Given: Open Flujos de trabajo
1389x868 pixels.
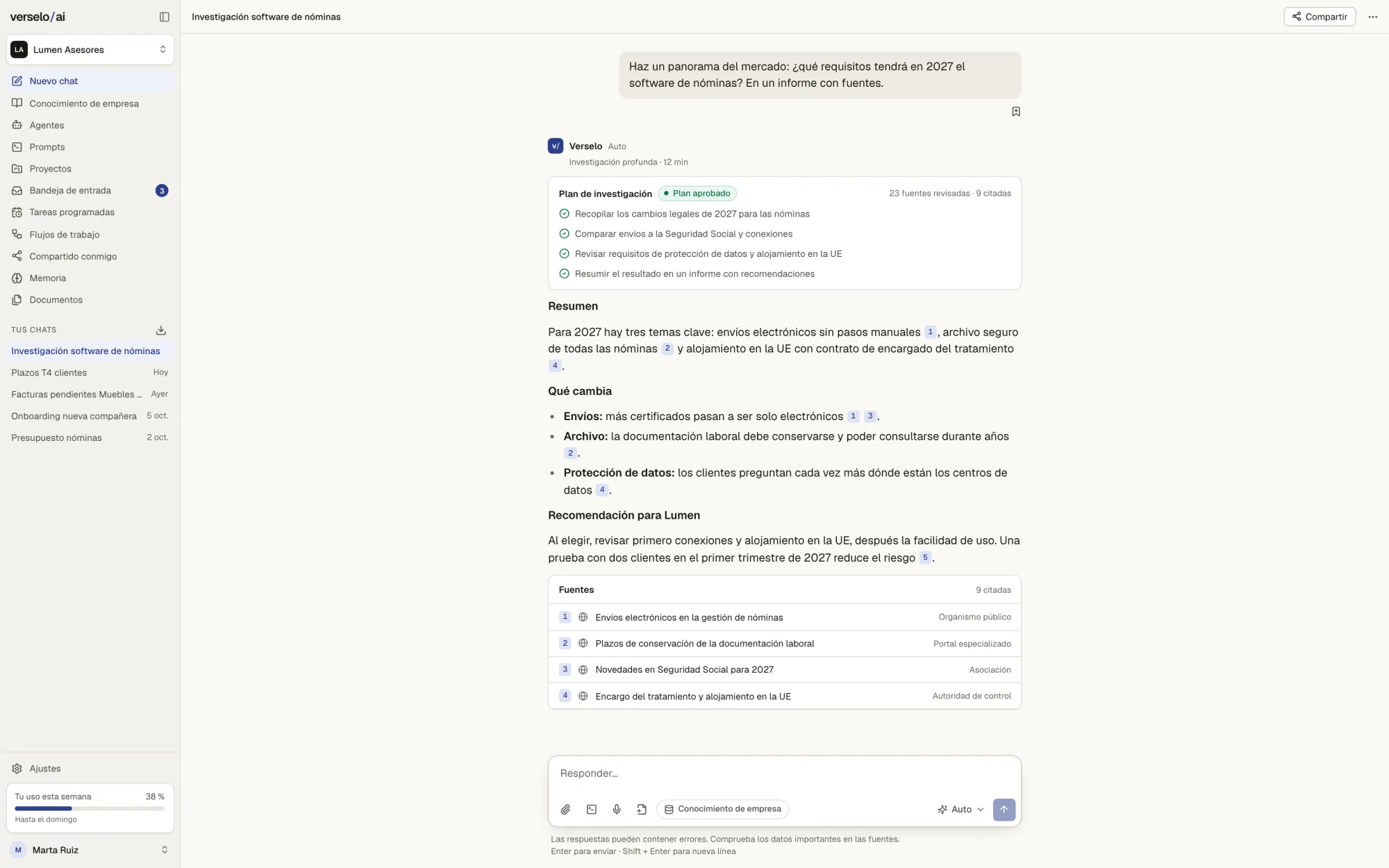Looking at the screenshot, I should tap(90, 235).
